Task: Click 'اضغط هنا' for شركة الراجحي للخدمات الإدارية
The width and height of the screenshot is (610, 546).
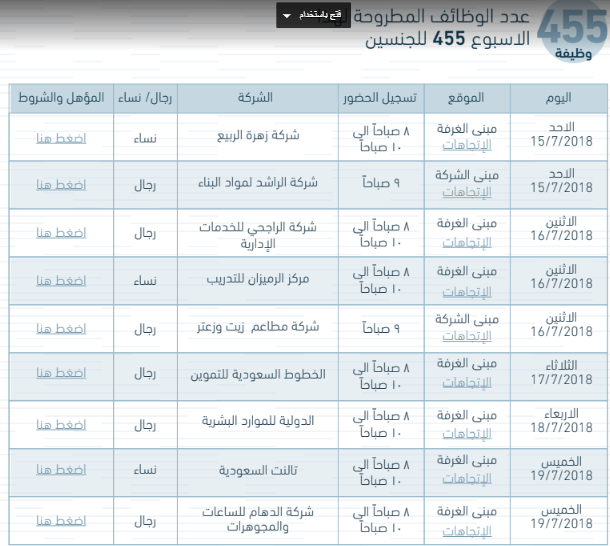Action: pos(61,233)
